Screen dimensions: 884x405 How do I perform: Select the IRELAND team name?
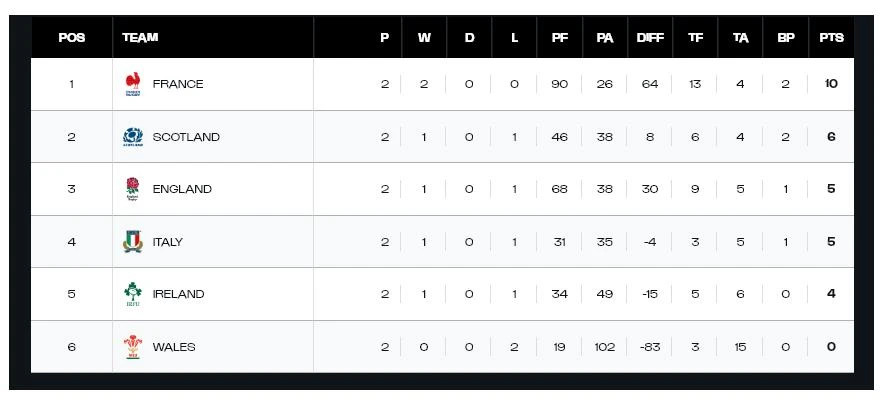[x=178, y=294]
